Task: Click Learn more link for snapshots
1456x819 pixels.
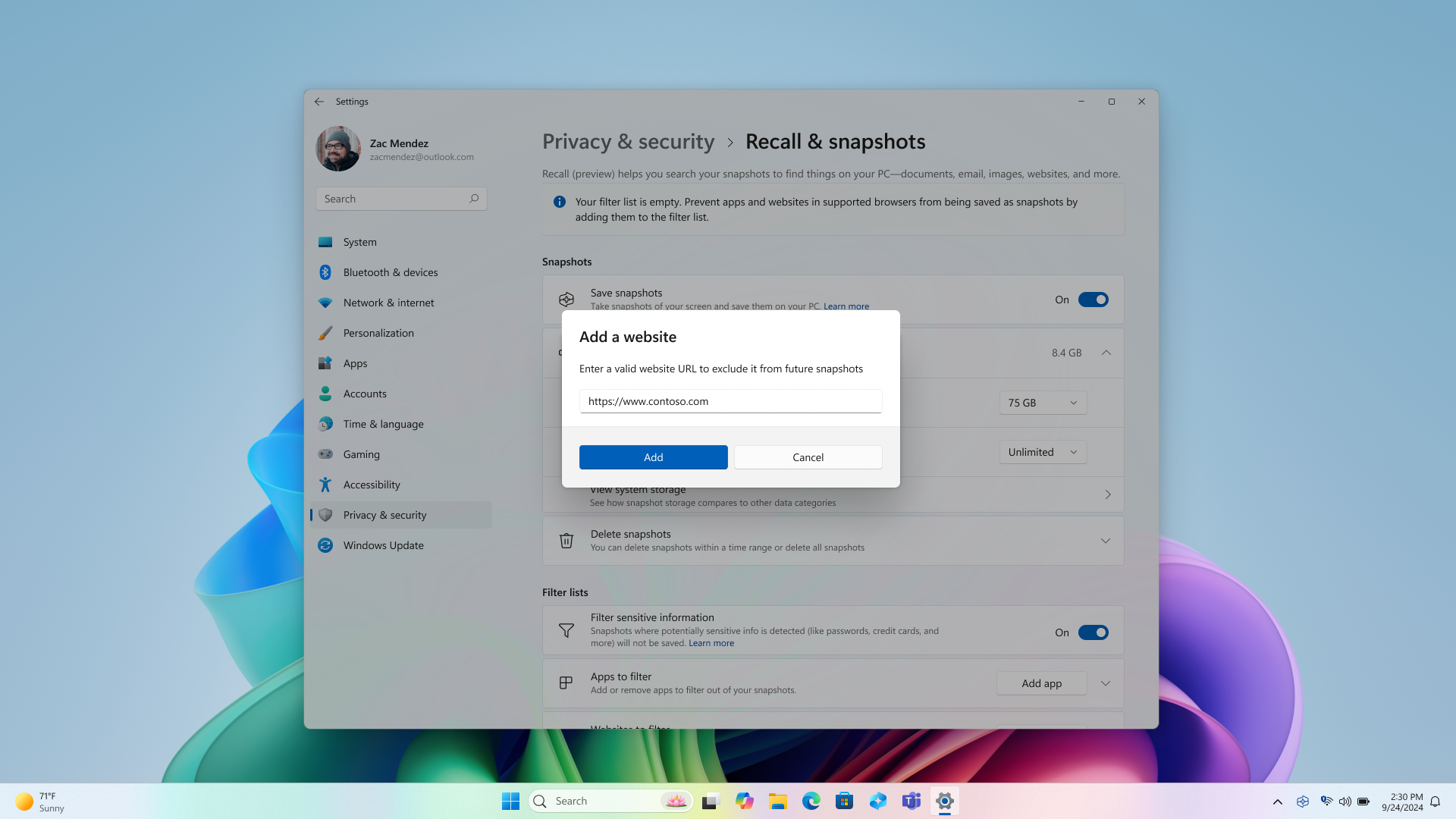Action: 846,306
